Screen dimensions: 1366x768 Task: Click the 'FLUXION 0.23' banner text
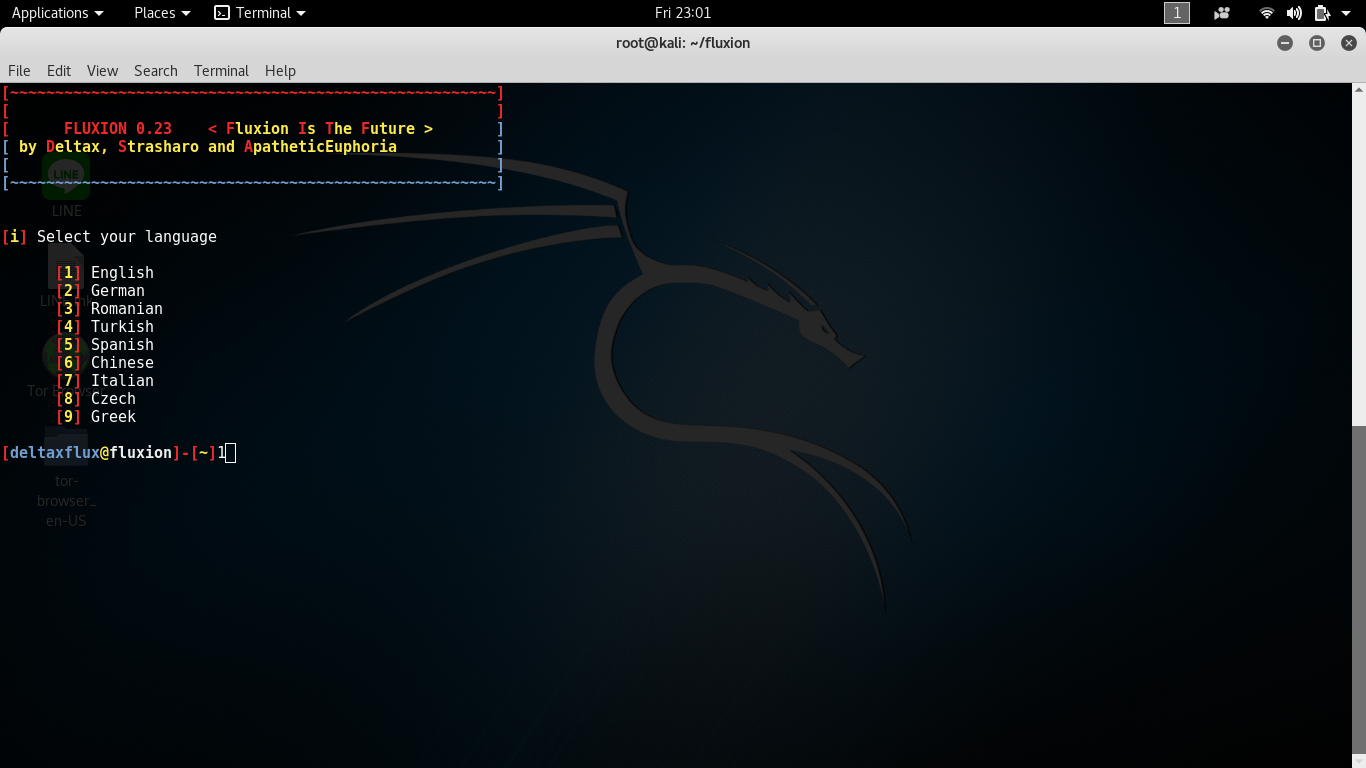coord(118,129)
